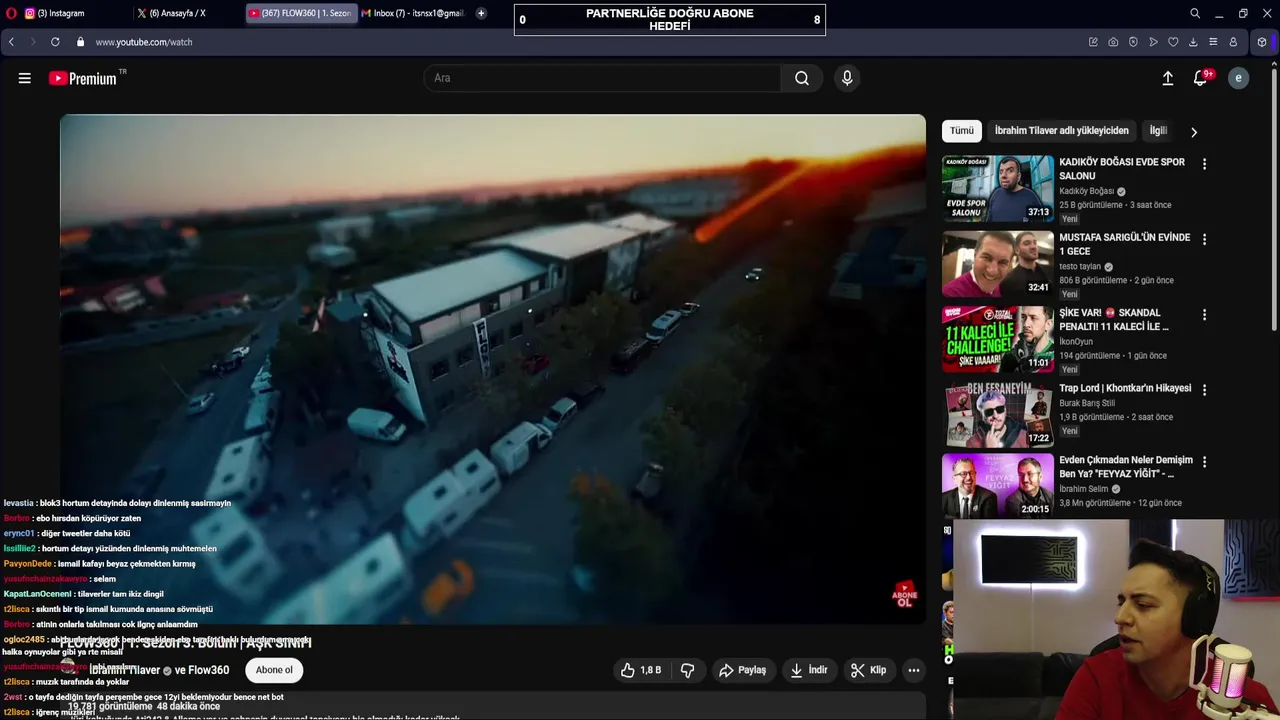Open browser downloads panel
The height and width of the screenshot is (720, 1280).
click(1193, 42)
